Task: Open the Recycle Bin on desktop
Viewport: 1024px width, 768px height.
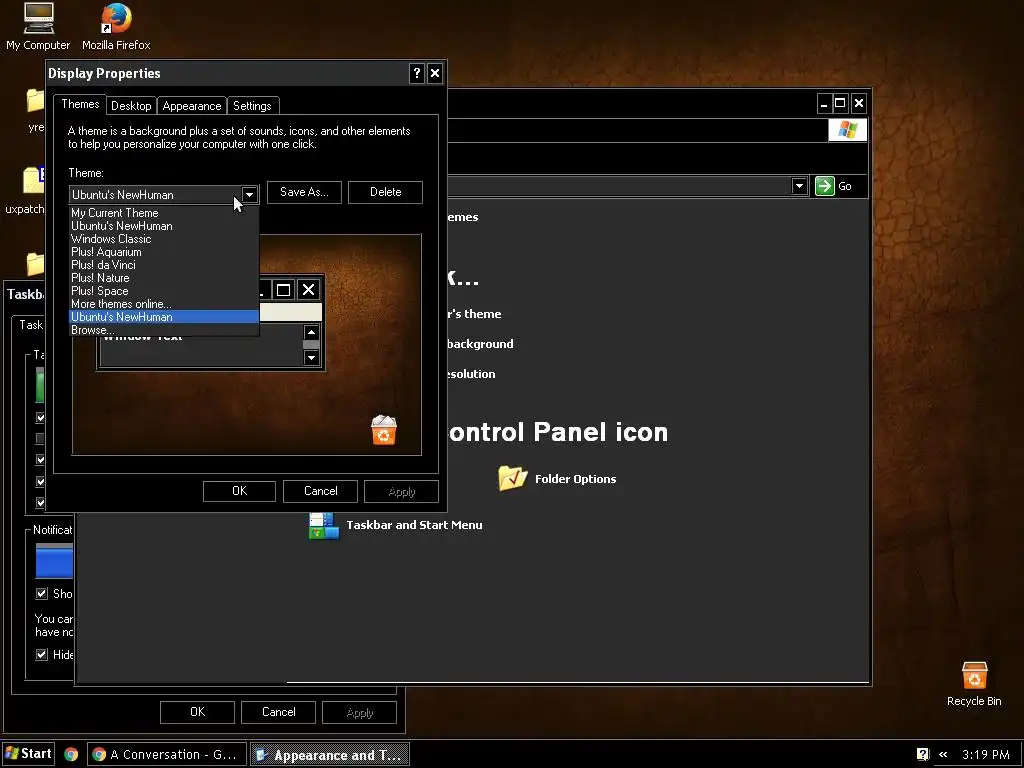Action: click(974, 683)
